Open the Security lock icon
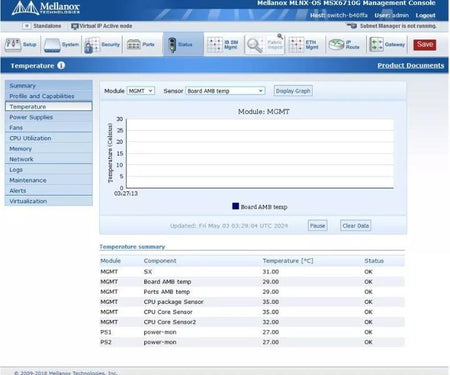This screenshot has height=375, width=450. coord(92,45)
